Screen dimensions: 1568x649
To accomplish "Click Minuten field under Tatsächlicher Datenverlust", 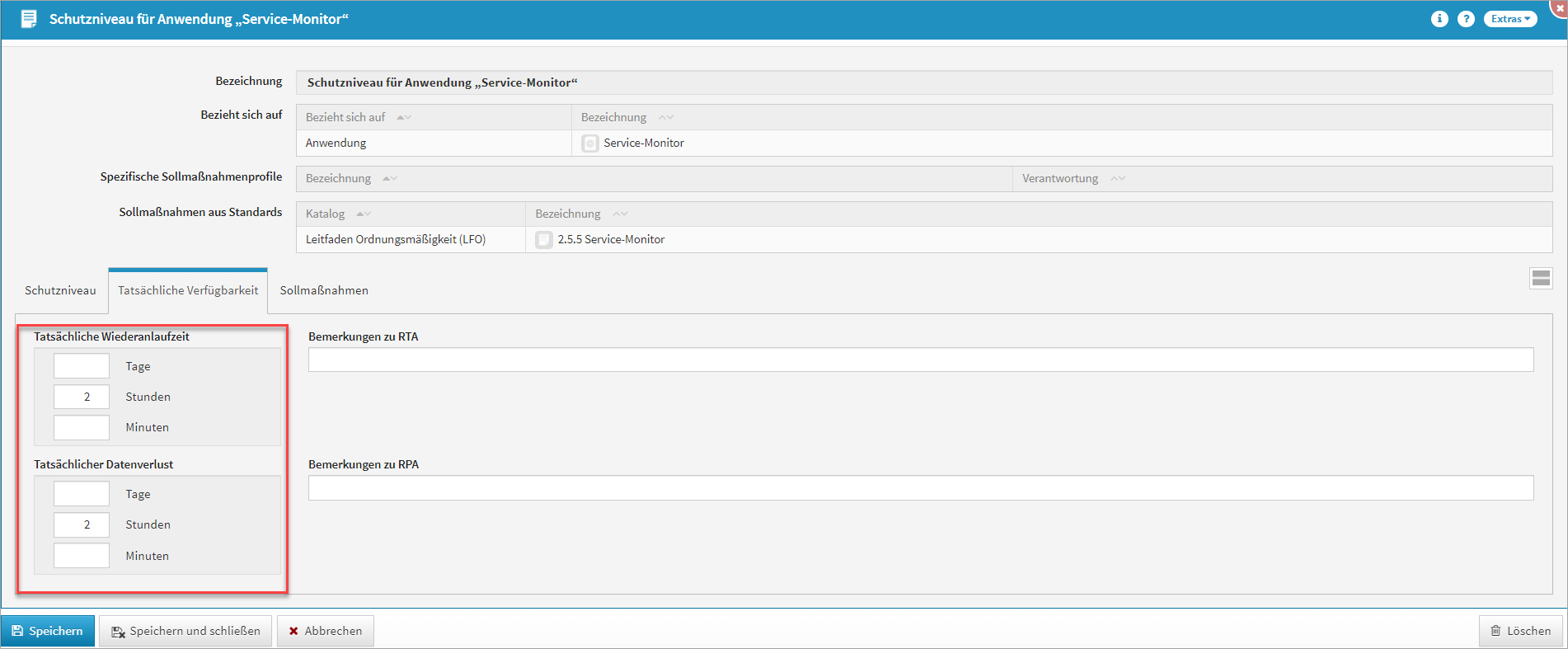I will tap(82, 556).
